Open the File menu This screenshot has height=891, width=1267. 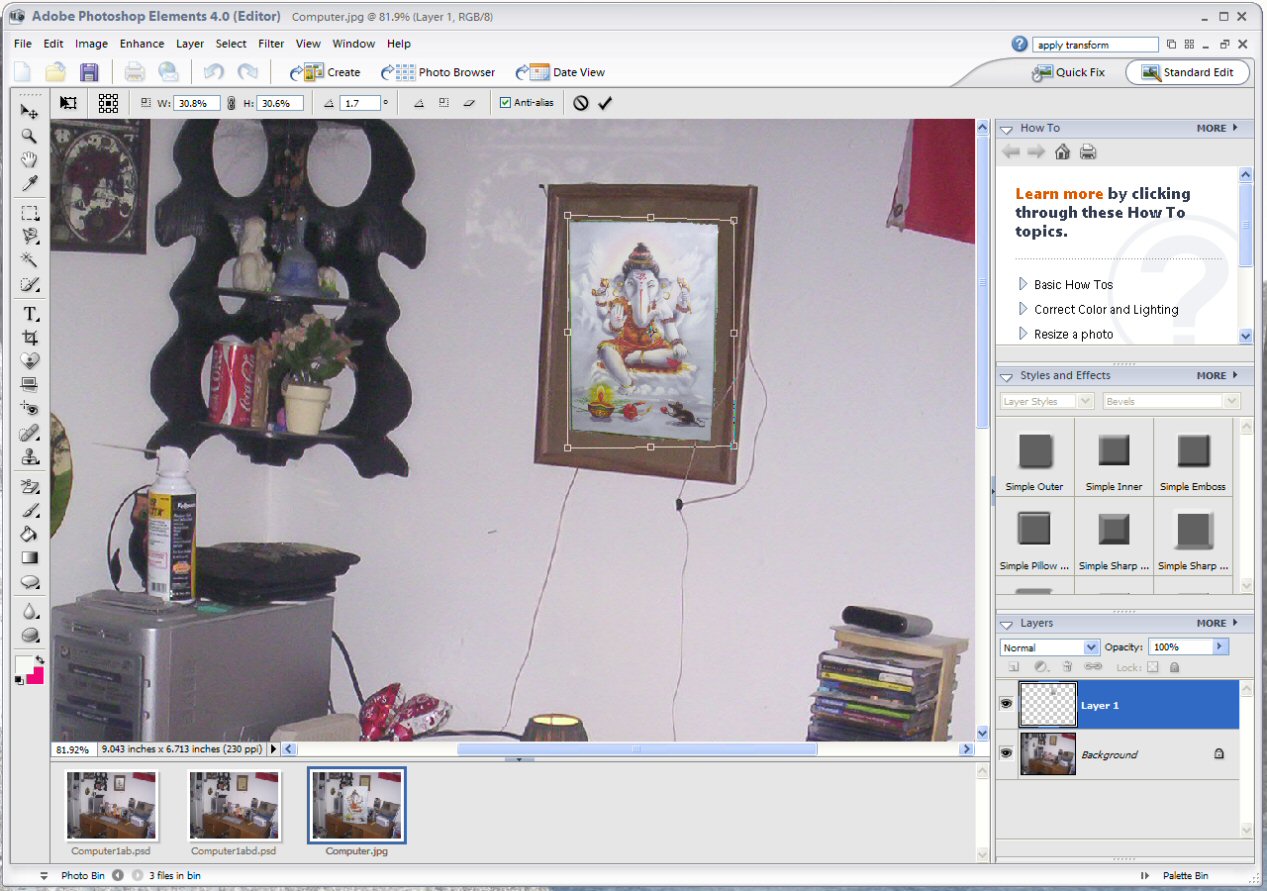(23, 44)
